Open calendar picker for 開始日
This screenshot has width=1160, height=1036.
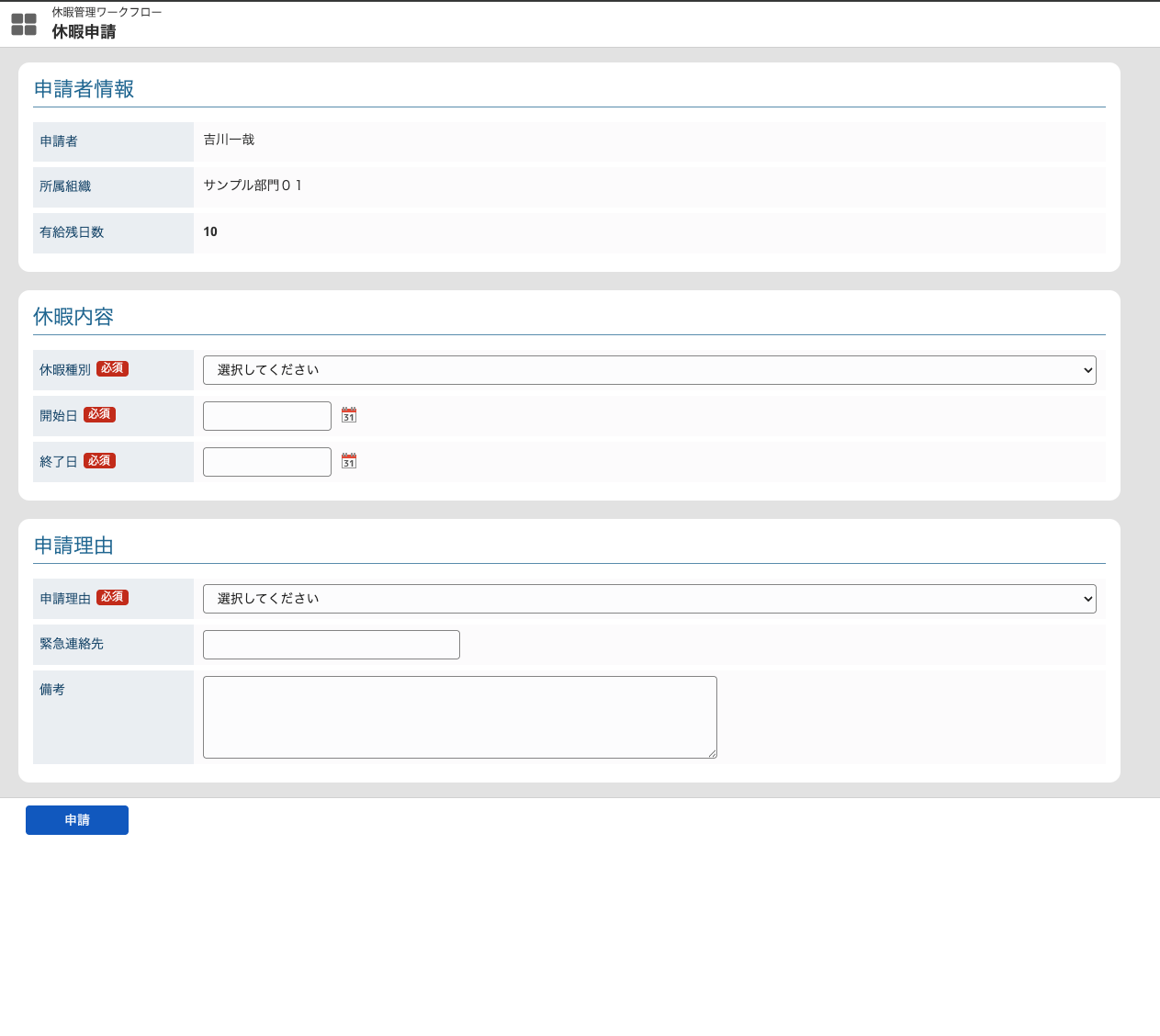click(349, 415)
